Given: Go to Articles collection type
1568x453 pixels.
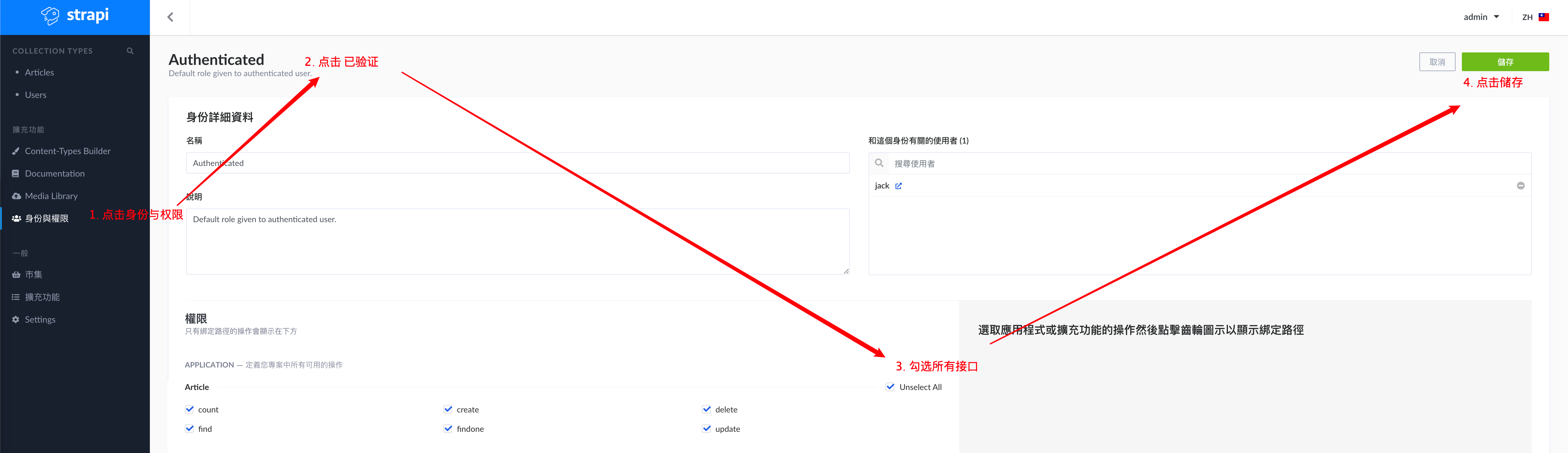Looking at the screenshot, I should pyautogui.click(x=39, y=72).
